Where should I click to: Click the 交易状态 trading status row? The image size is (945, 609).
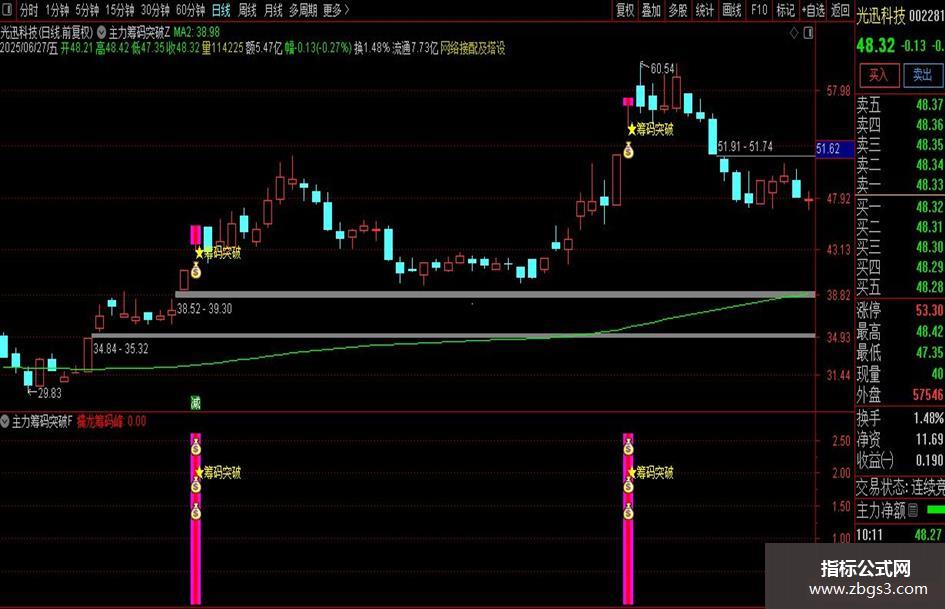click(x=900, y=487)
